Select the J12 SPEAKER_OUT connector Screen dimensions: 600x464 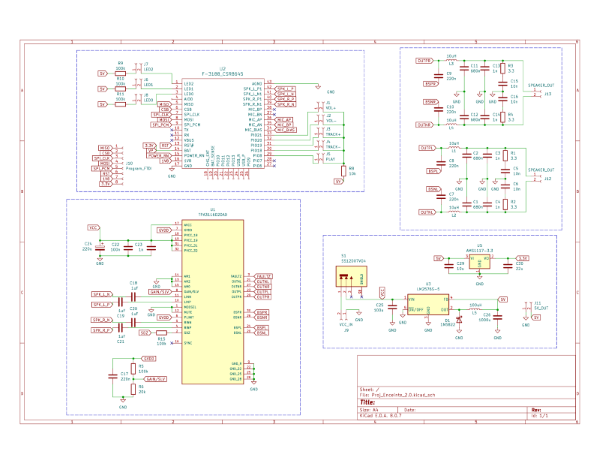(x=537, y=179)
